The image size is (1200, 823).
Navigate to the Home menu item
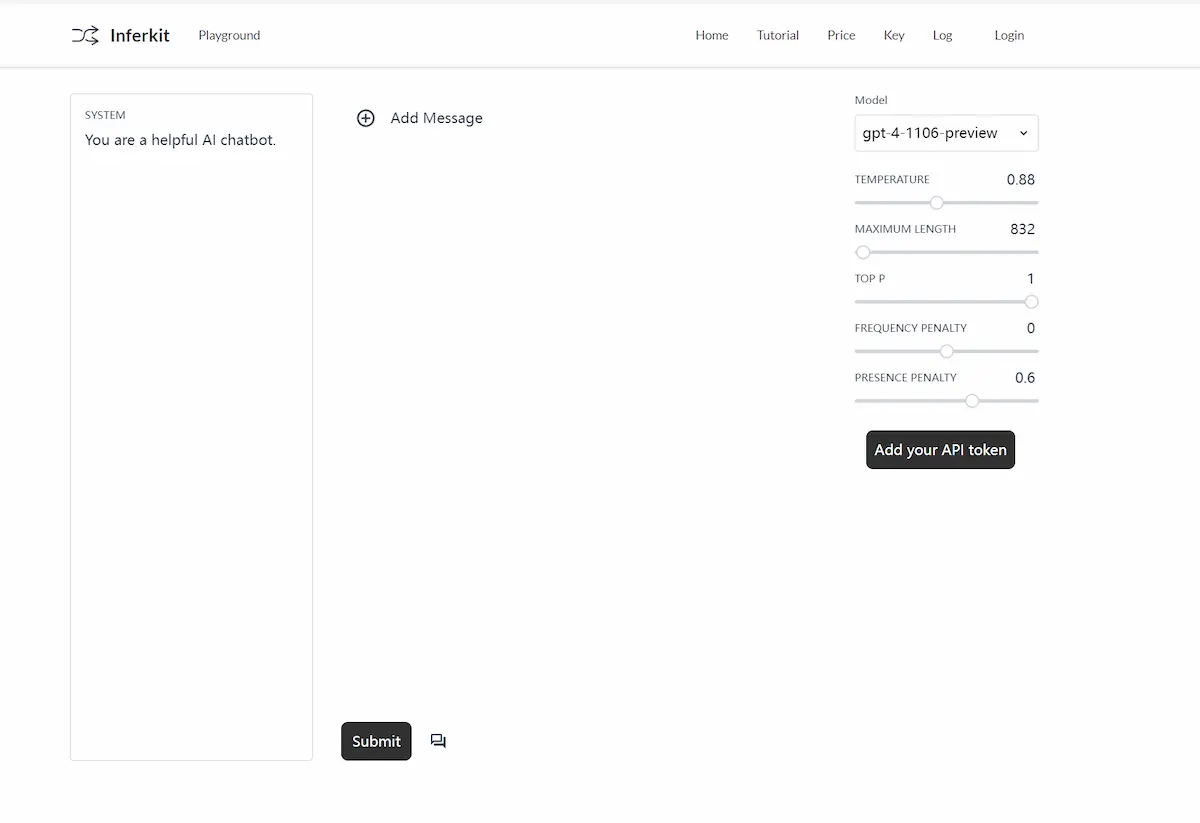(711, 35)
